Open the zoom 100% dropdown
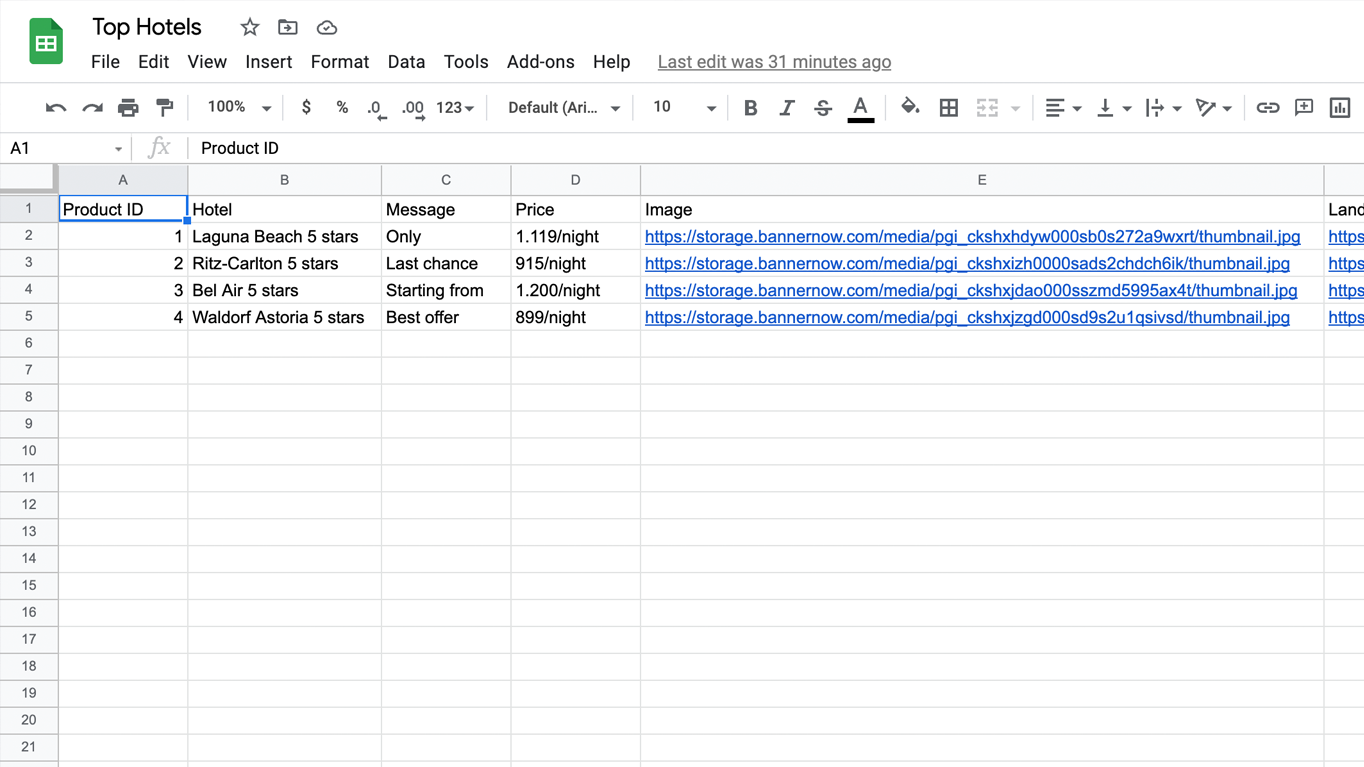 point(239,108)
